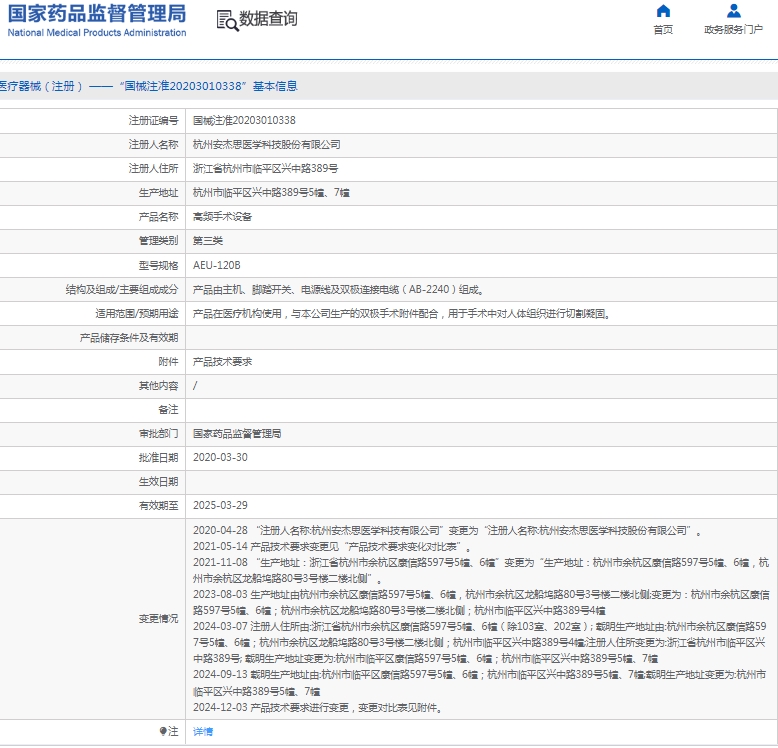The image size is (778, 748).
Task: Click management class 第三类
Action: (x=208, y=241)
